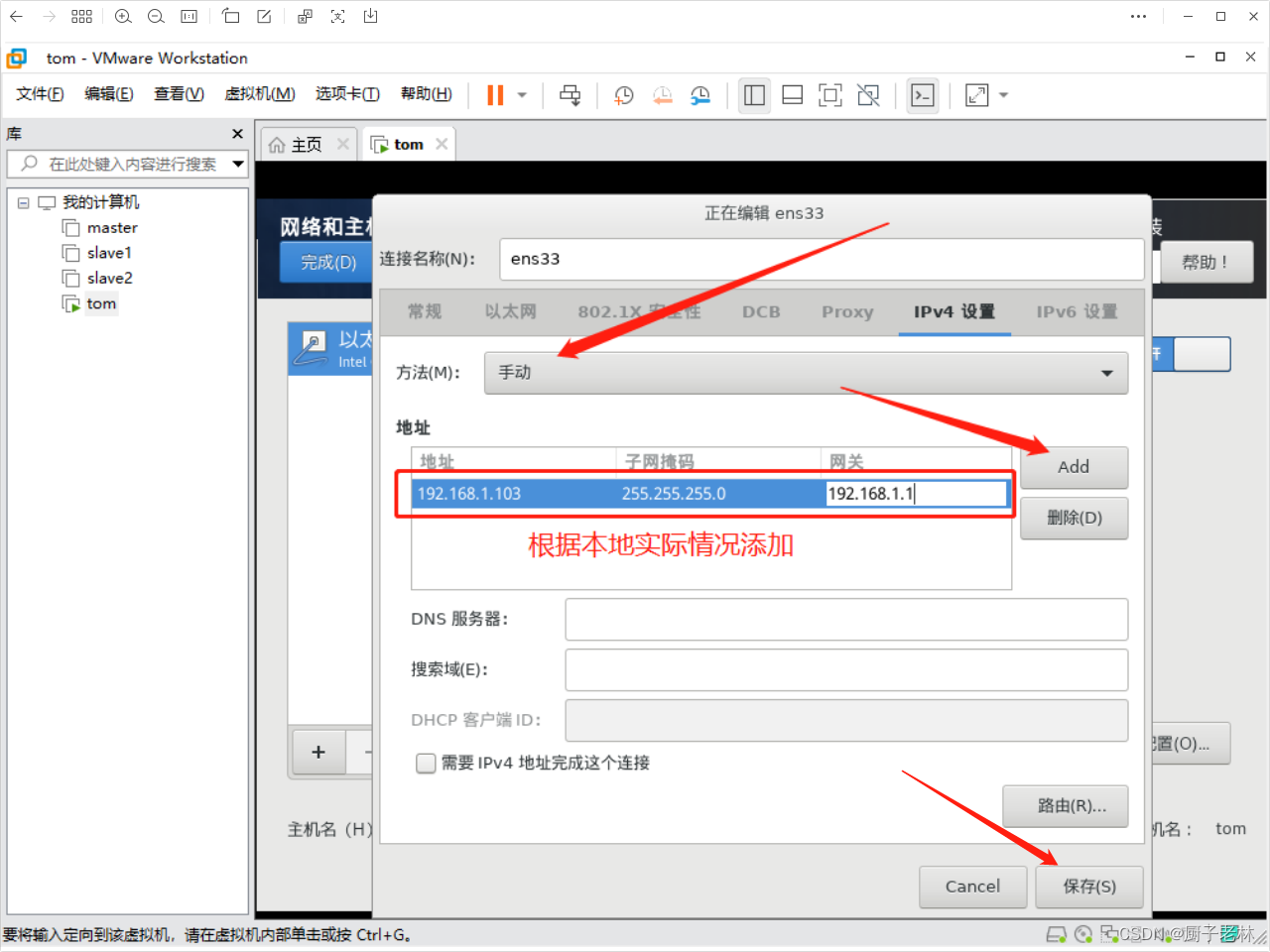1270x952 pixels.
Task: Click the back arrow in viewer toolbar
Action: [17, 17]
